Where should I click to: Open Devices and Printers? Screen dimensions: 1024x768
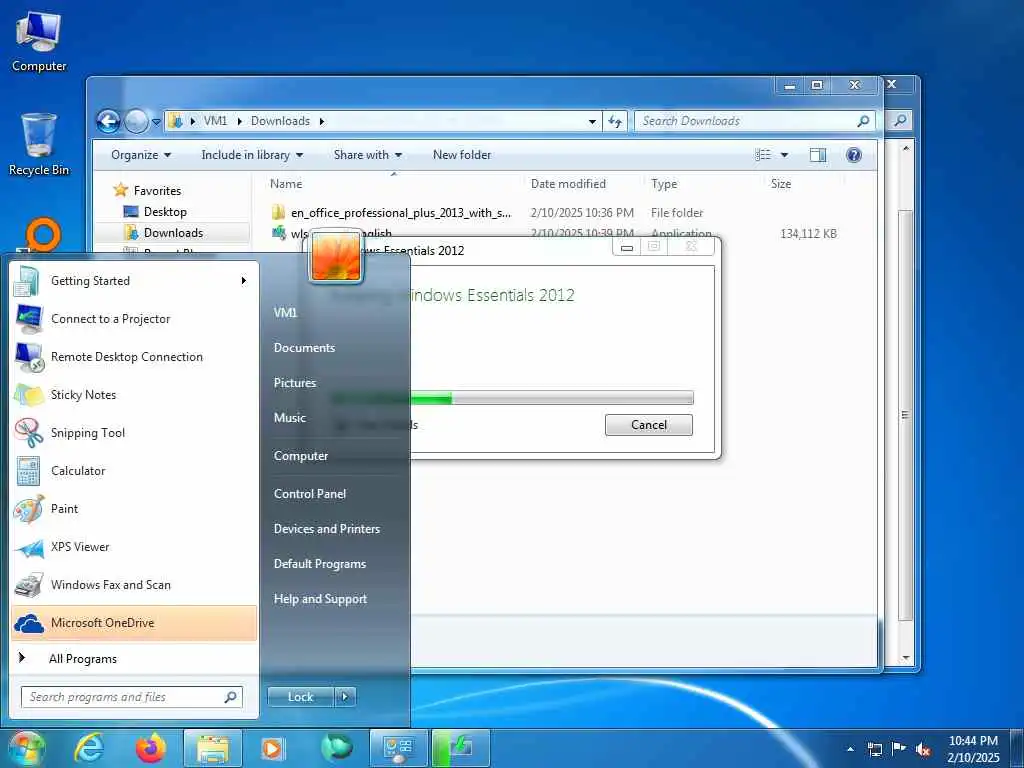click(x=327, y=528)
